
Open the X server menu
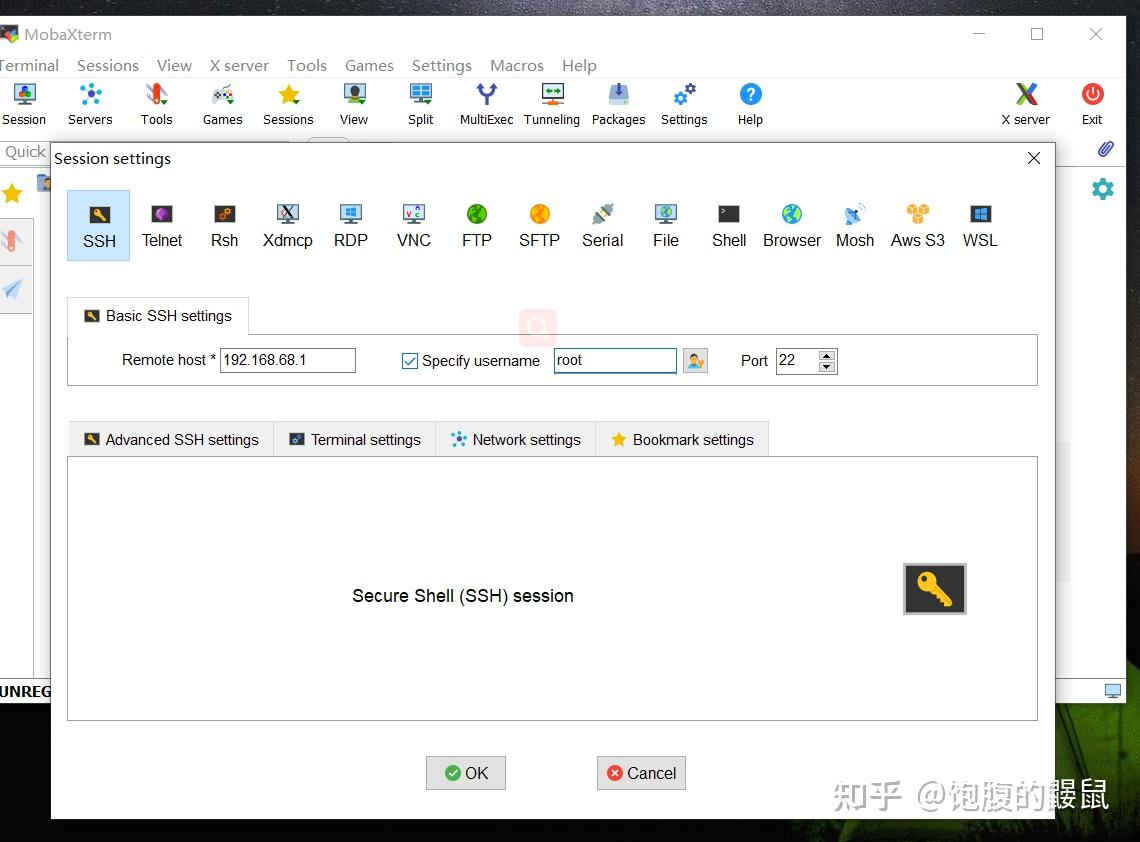[x=239, y=65]
